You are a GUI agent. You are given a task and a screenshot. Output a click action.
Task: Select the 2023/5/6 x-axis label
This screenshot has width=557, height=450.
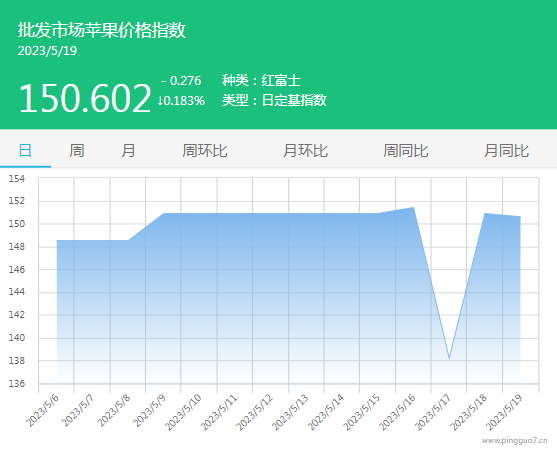(x=42, y=410)
